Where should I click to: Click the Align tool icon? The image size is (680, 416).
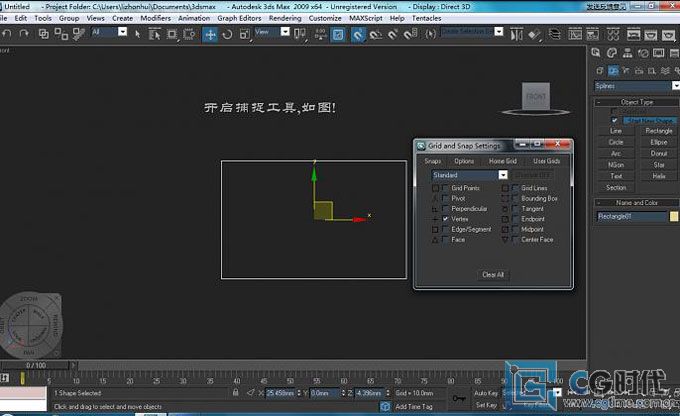[x=534, y=34]
